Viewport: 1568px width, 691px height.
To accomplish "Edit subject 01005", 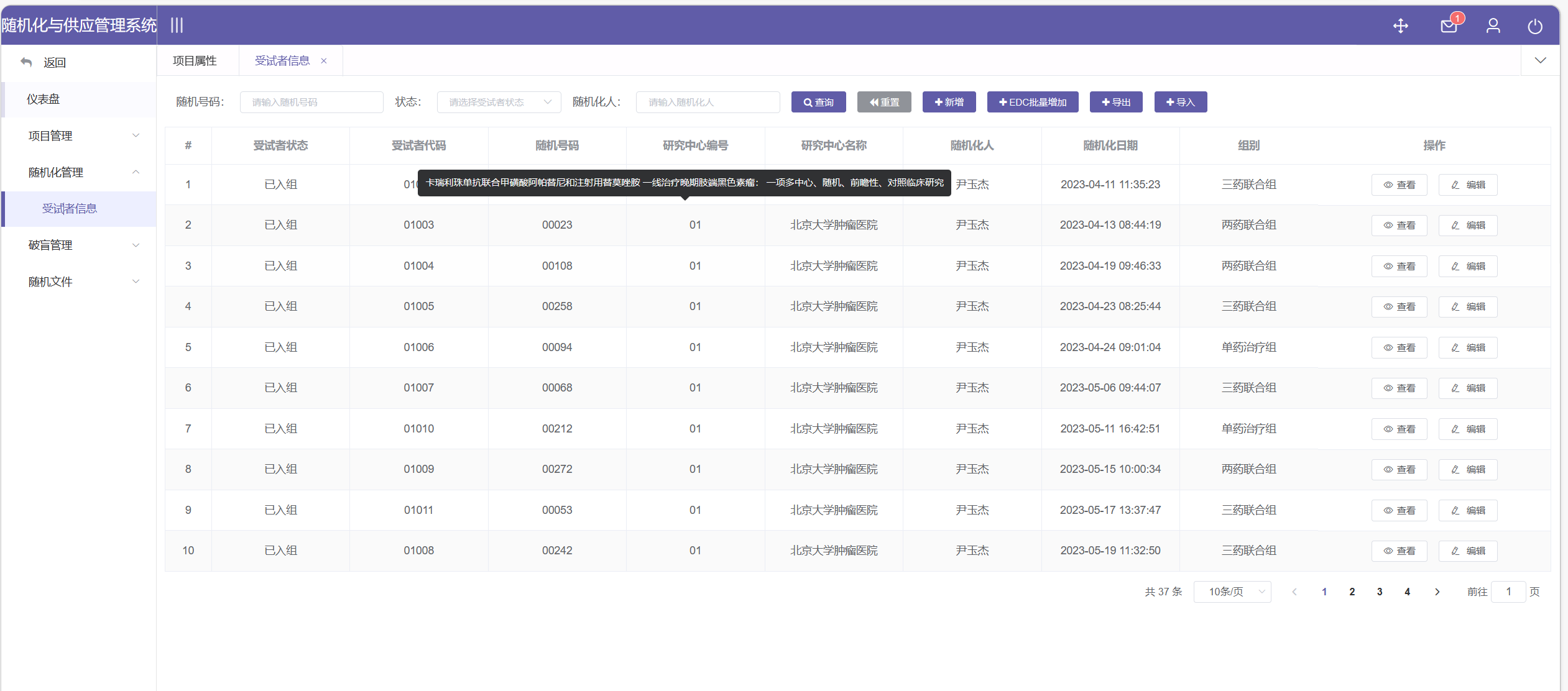I will click(1468, 306).
